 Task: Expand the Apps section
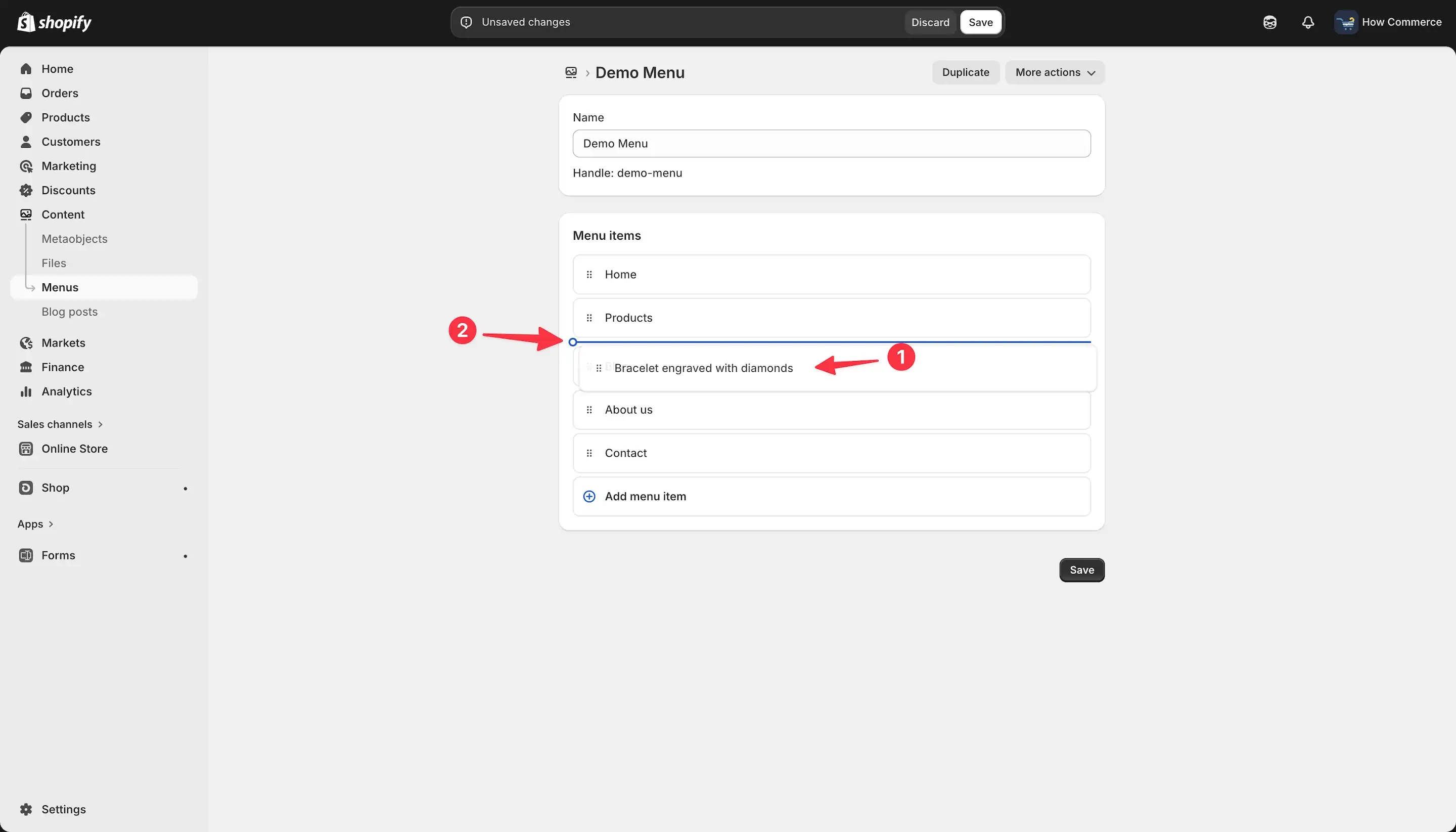(x=35, y=524)
